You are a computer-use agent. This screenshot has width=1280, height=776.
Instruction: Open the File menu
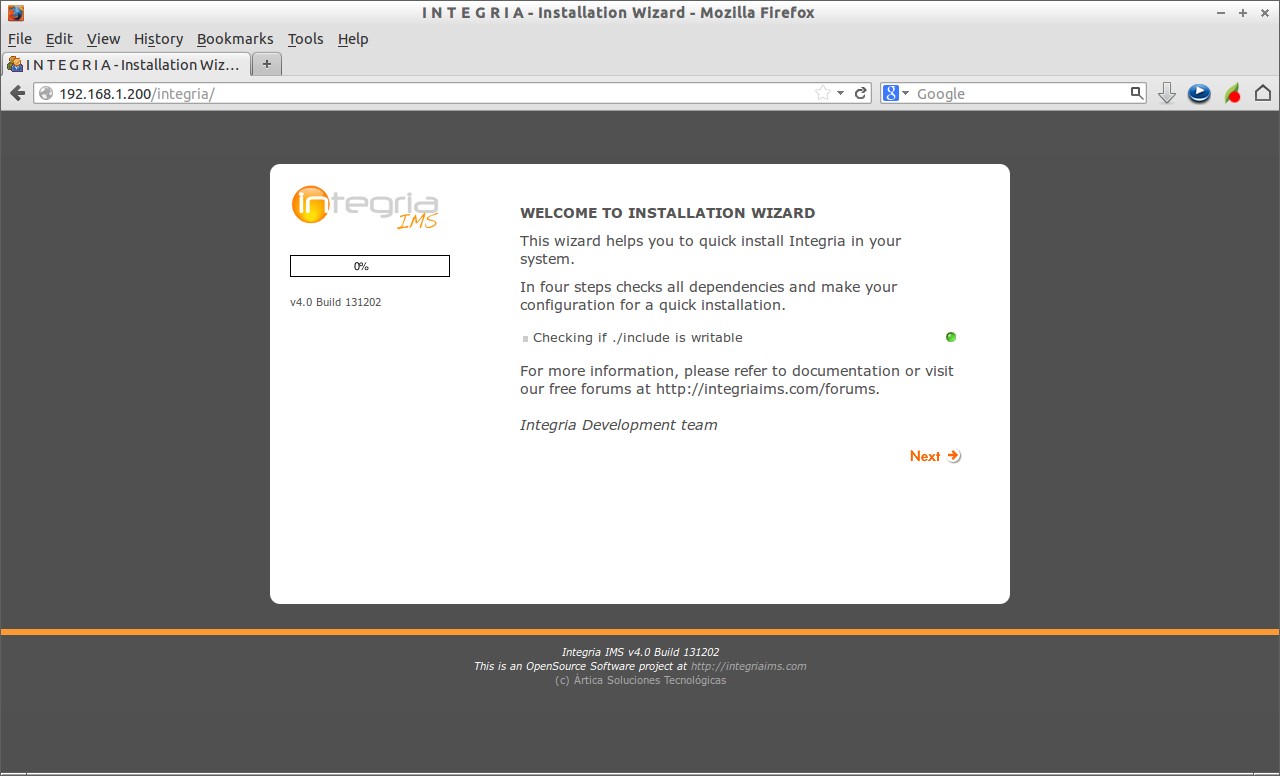pyautogui.click(x=20, y=39)
